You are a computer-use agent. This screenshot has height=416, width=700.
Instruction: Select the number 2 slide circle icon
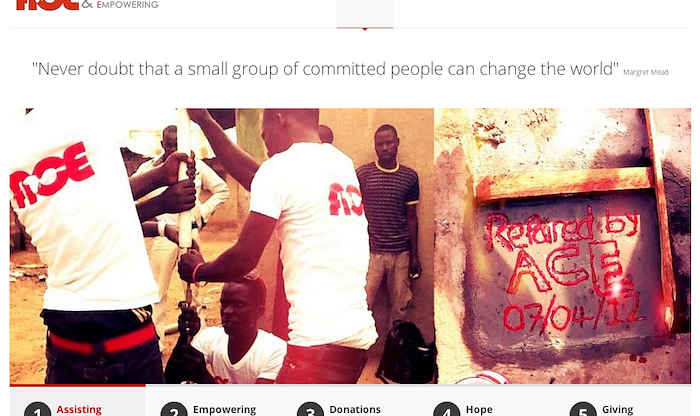coord(174,410)
